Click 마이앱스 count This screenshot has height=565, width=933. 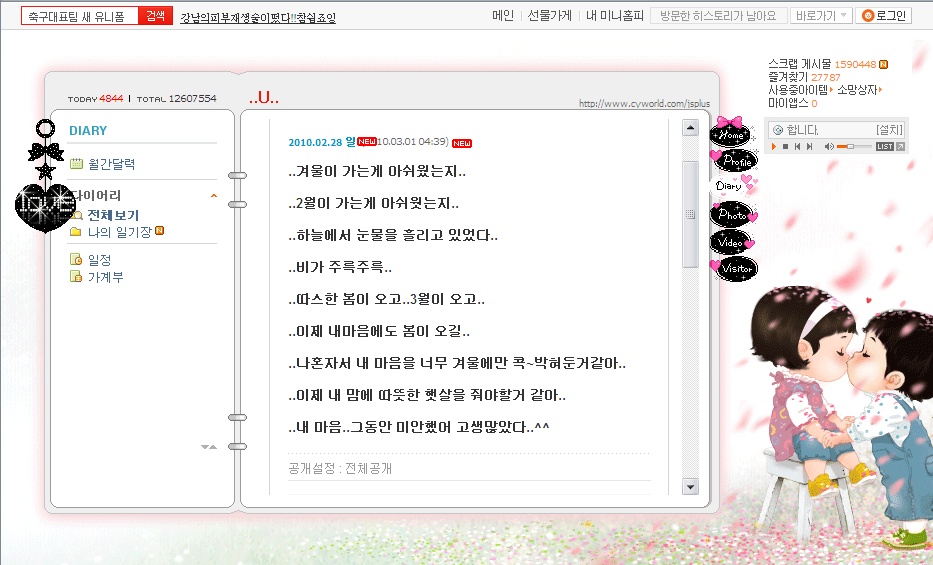pyautogui.click(x=814, y=103)
